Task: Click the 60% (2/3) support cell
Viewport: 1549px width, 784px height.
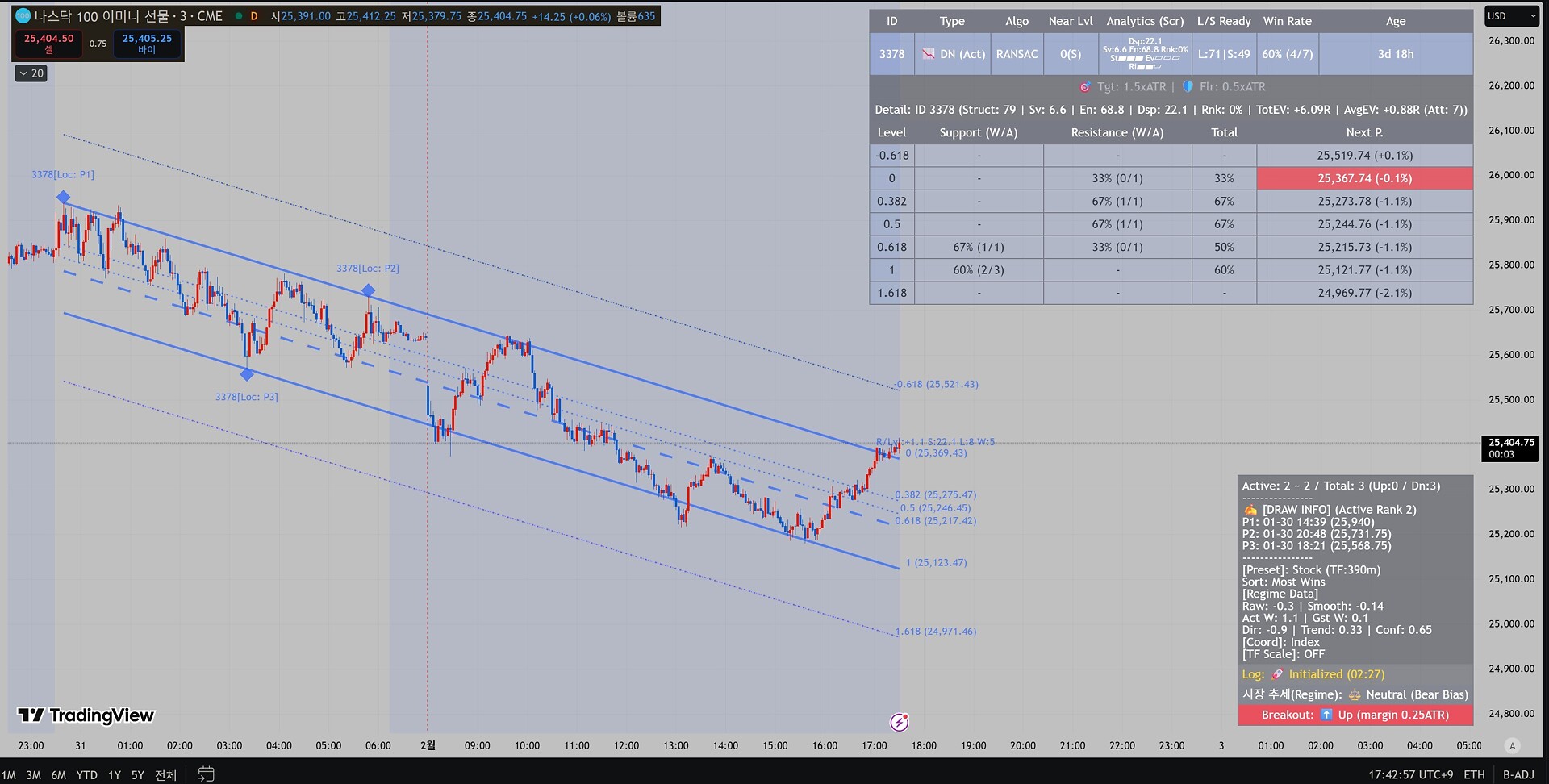Action: 979,270
